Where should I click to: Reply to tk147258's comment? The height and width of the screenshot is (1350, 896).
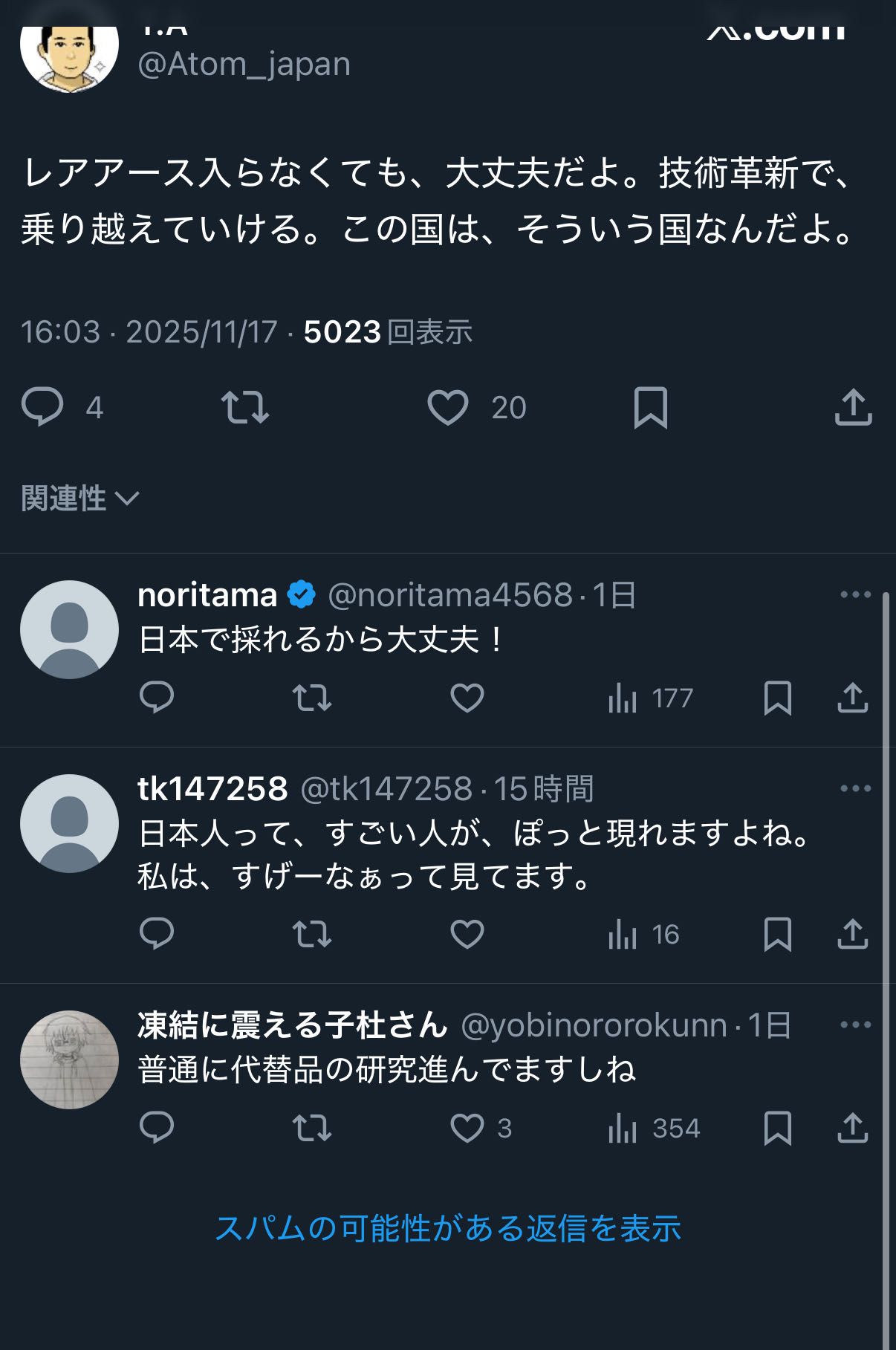[x=157, y=934]
